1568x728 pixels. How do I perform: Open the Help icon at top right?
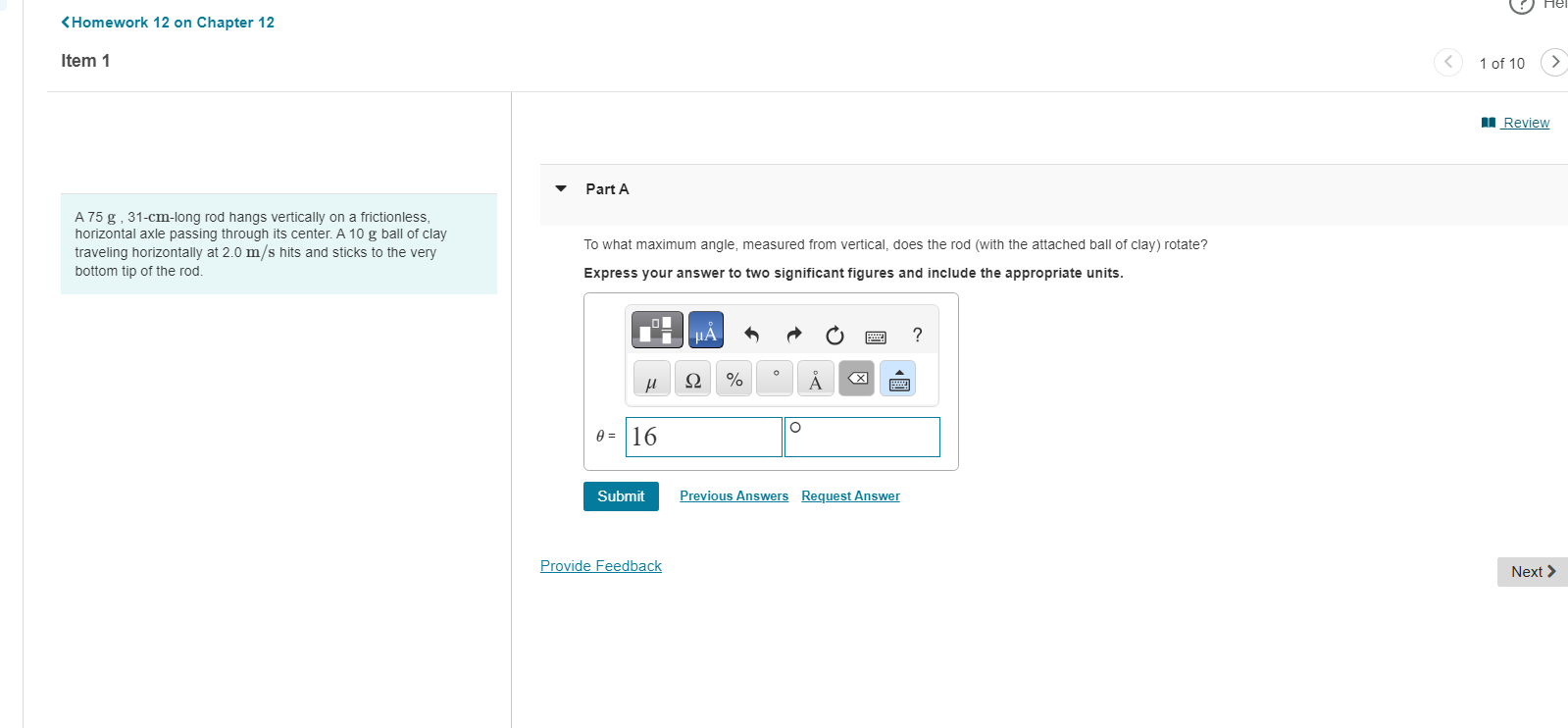[x=1522, y=5]
